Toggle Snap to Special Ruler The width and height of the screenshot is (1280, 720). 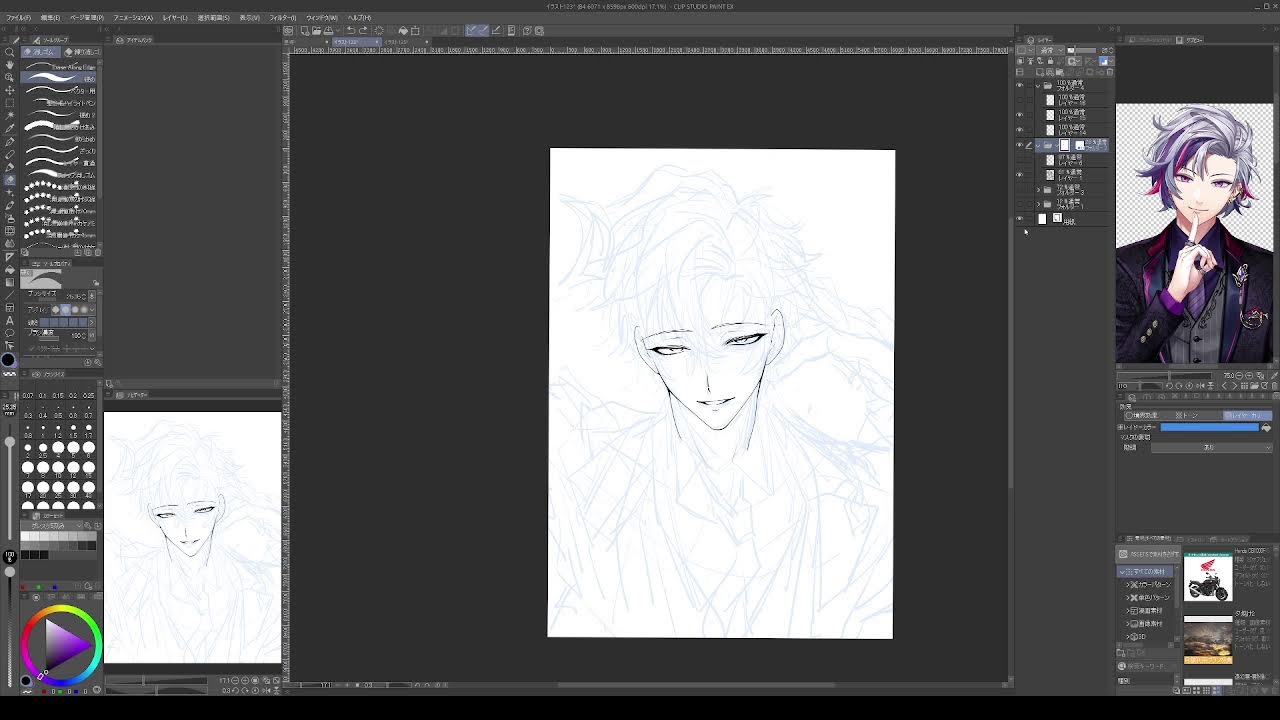click(484, 30)
